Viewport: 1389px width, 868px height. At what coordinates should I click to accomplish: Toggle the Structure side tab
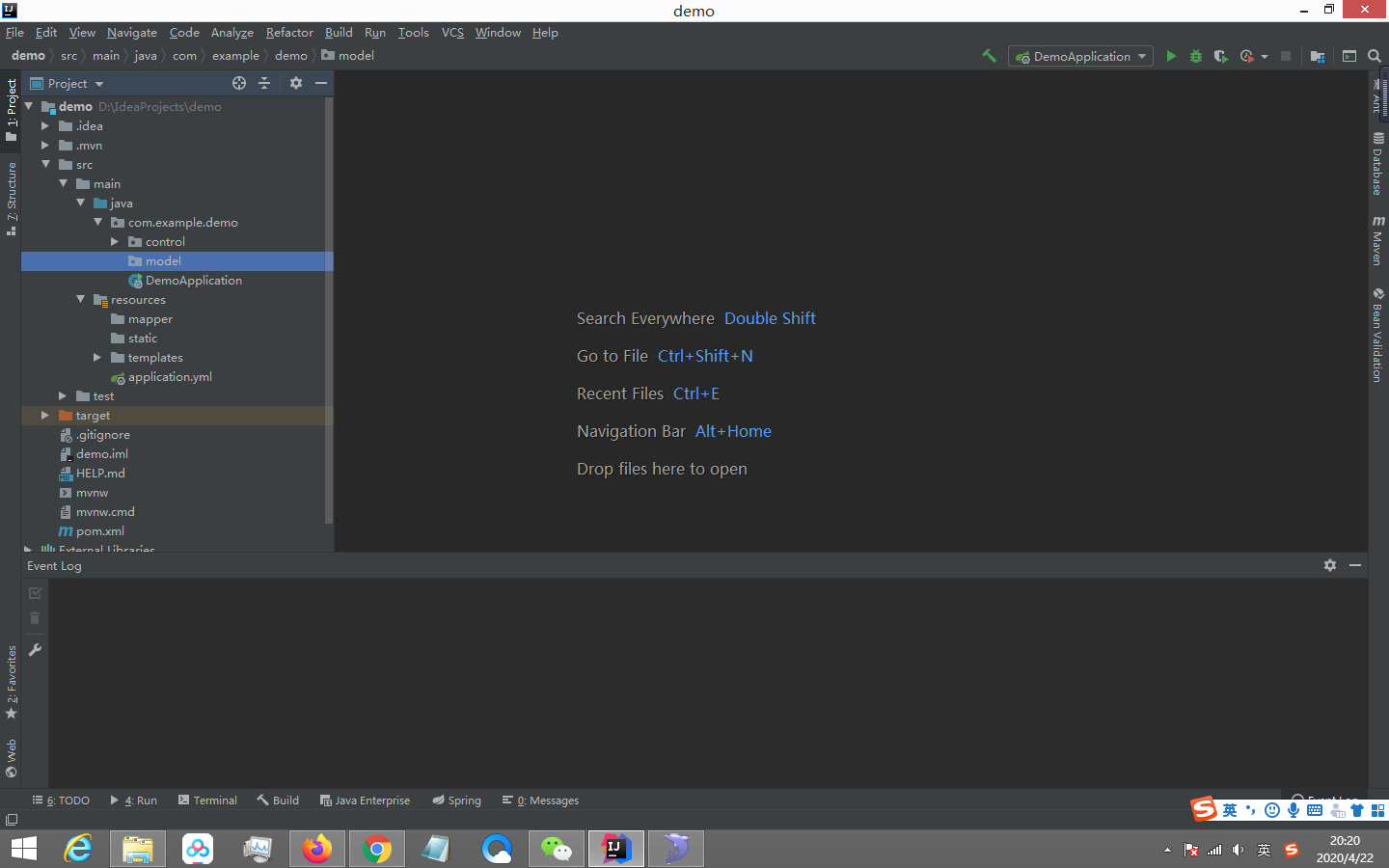12,199
